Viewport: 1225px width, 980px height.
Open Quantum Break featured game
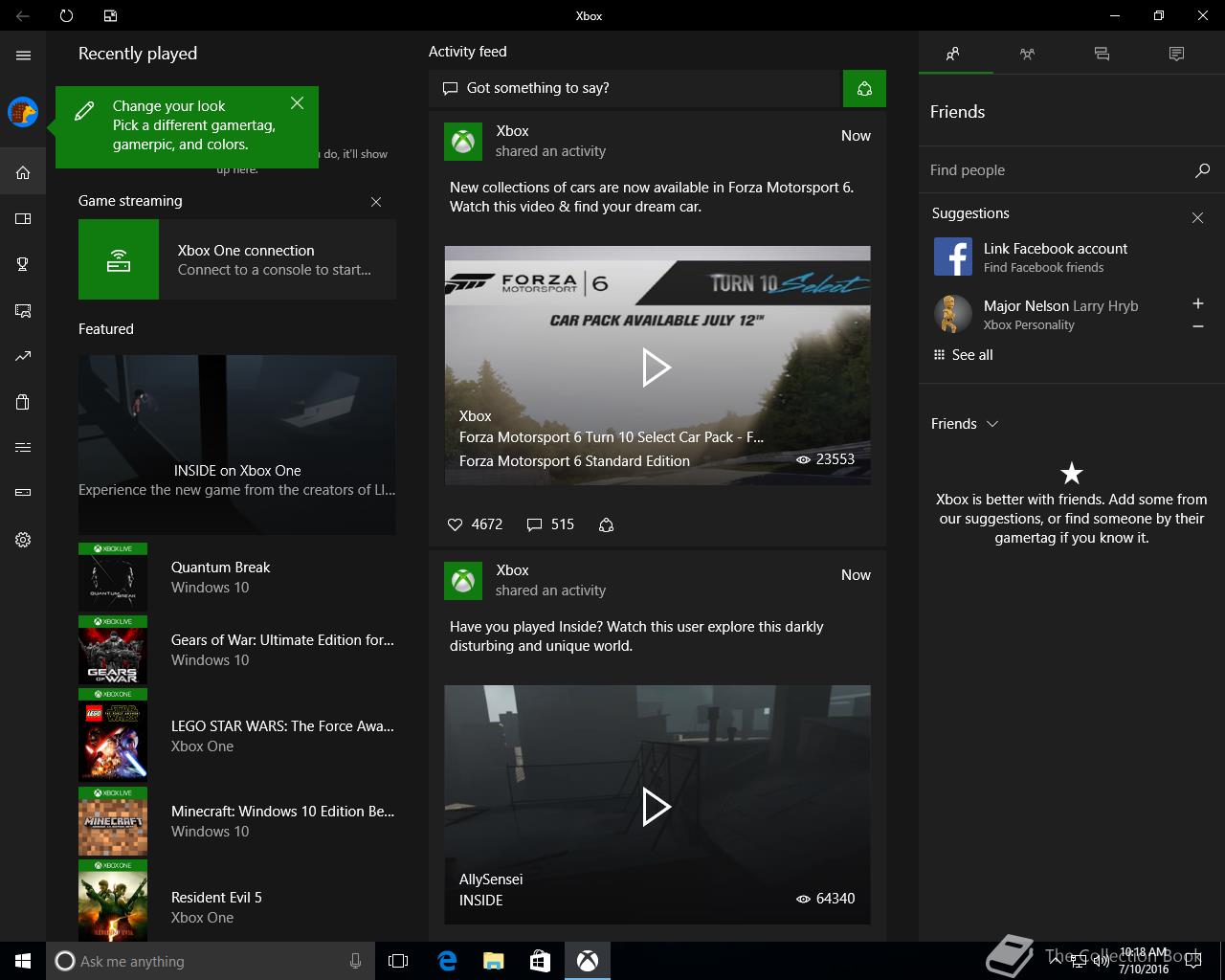[237, 578]
